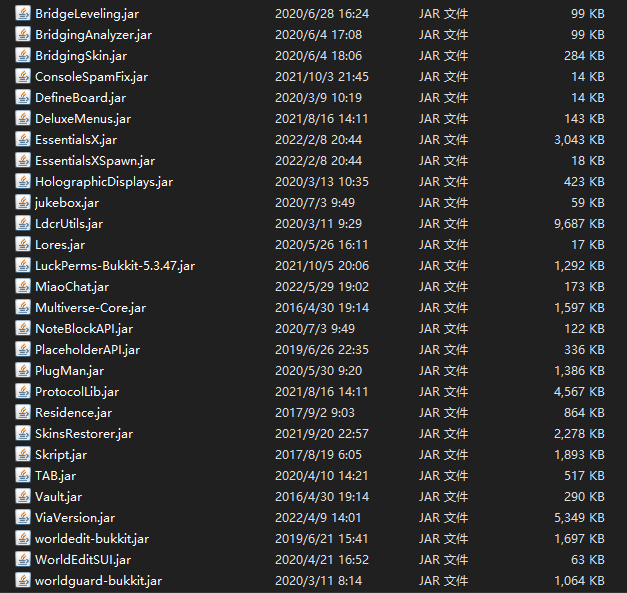The height and width of the screenshot is (593, 627).
Task: Select the file name WorldEditSUI.jar
Action: click(x=83, y=560)
